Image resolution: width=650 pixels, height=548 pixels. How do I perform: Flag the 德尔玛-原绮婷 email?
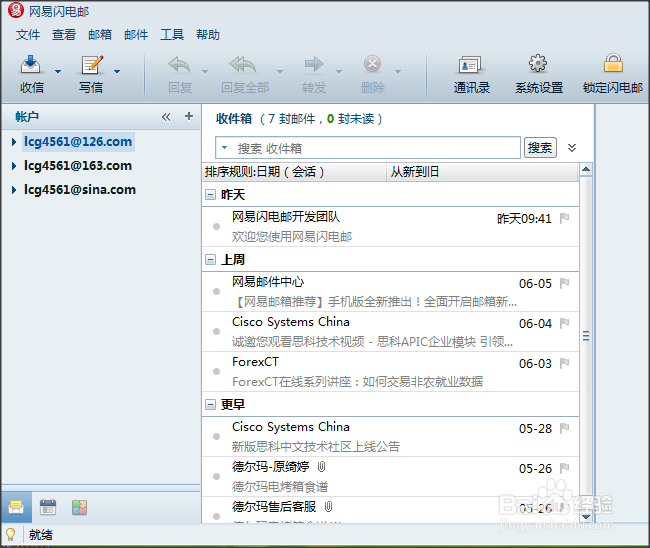click(564, 468)
